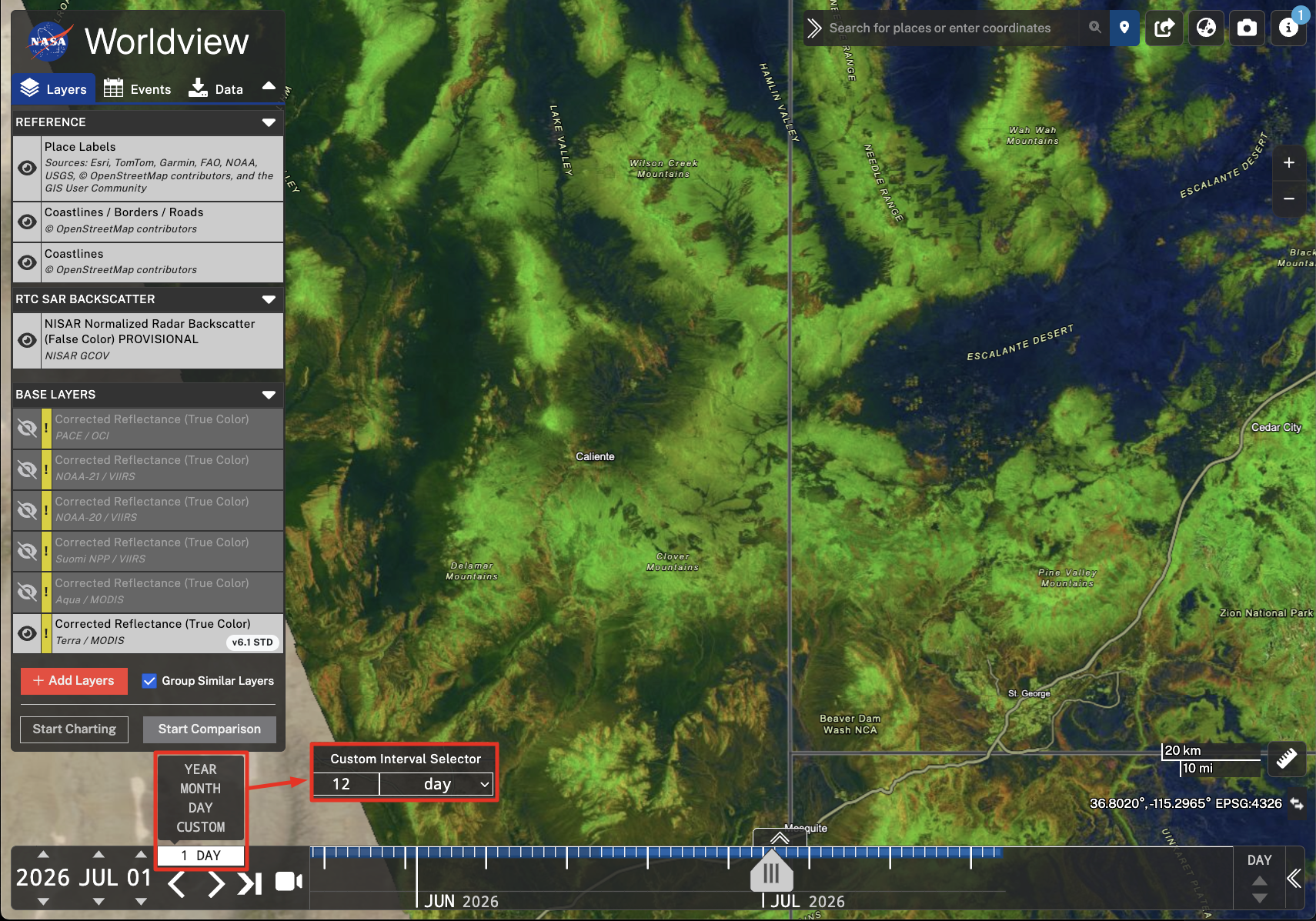The width and height of the screenshot is (1316, 921).
Task: Select MONTH interval option
Action: [x=201, y=789]
